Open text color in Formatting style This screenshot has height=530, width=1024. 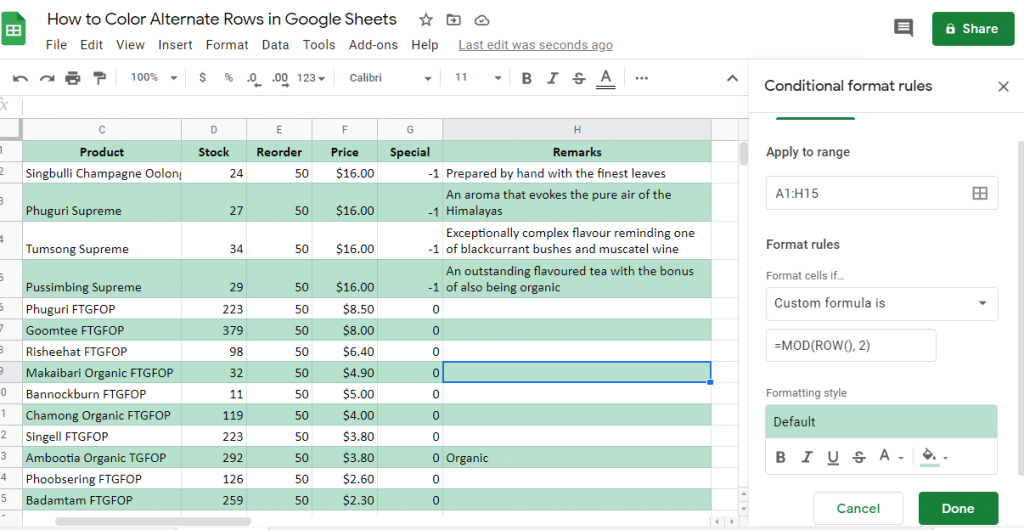[890, 456]
